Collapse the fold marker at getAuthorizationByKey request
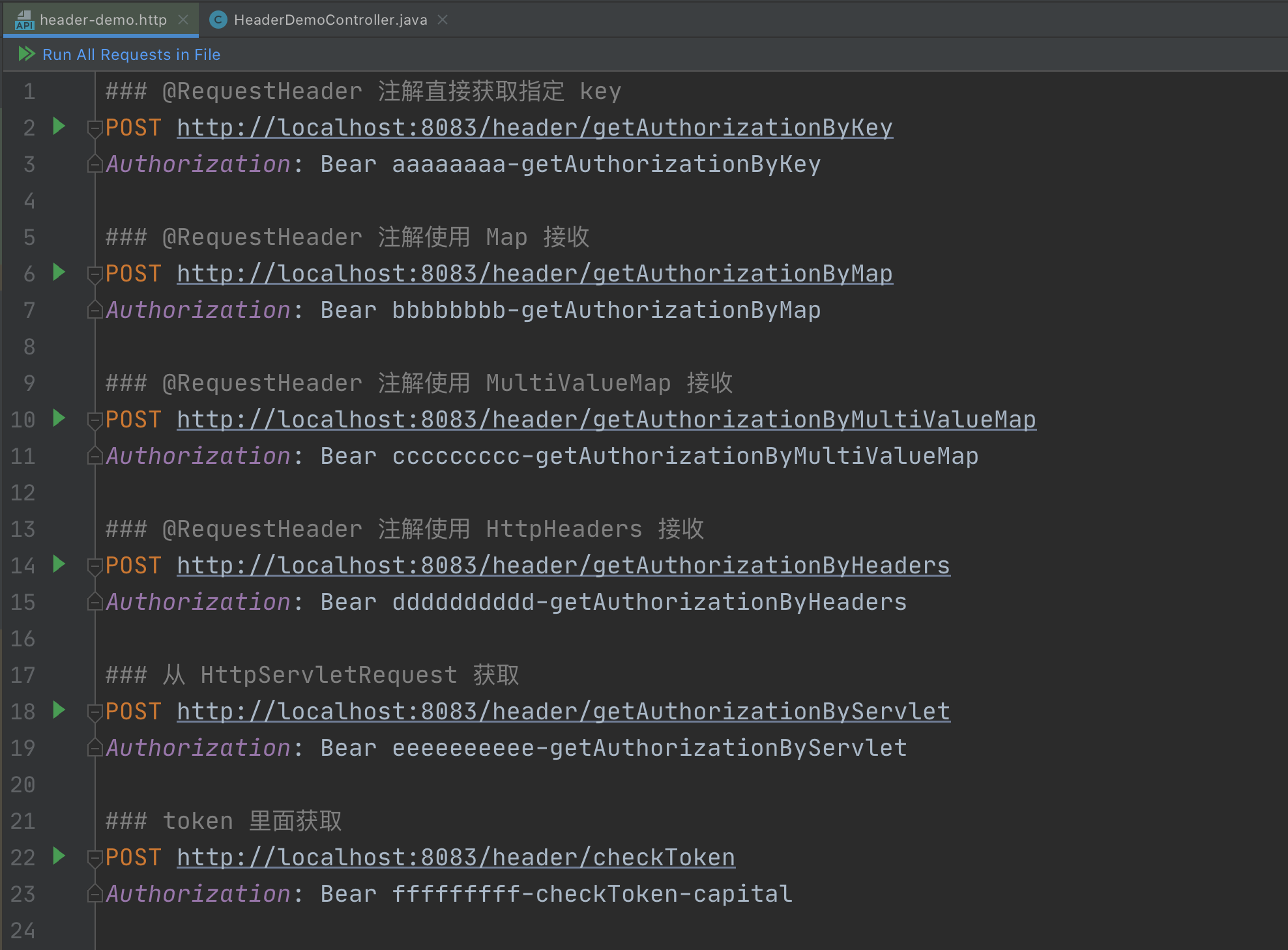This screenshot has width=1288, height=950. (x=95, y=128)
